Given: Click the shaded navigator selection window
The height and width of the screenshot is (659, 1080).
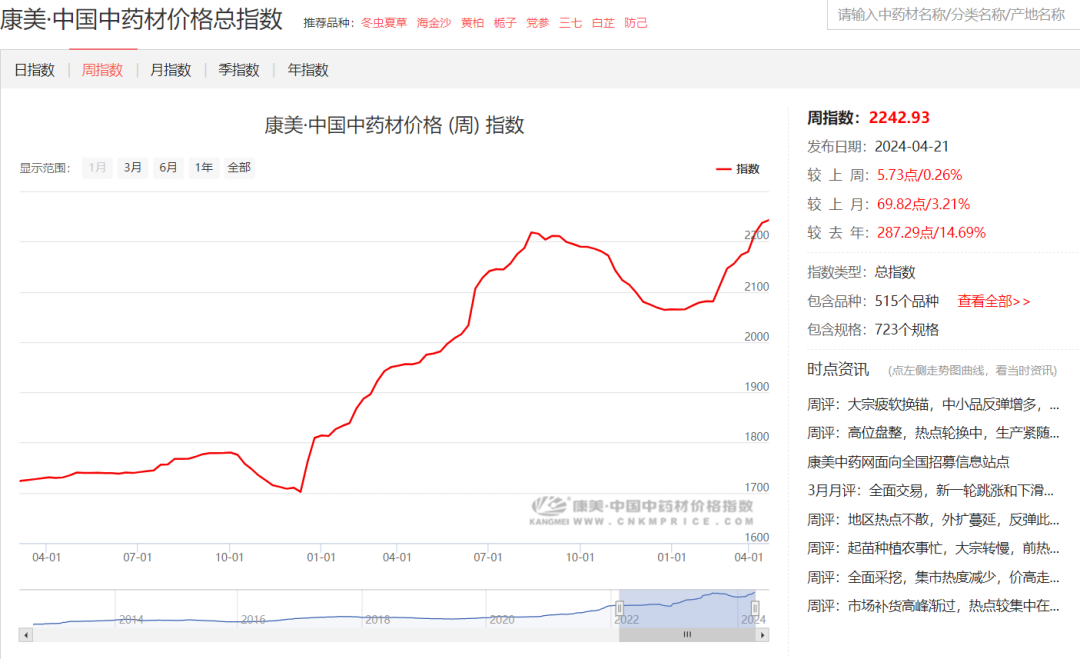Looking at the screenshot, I should (x=687, y=609).
